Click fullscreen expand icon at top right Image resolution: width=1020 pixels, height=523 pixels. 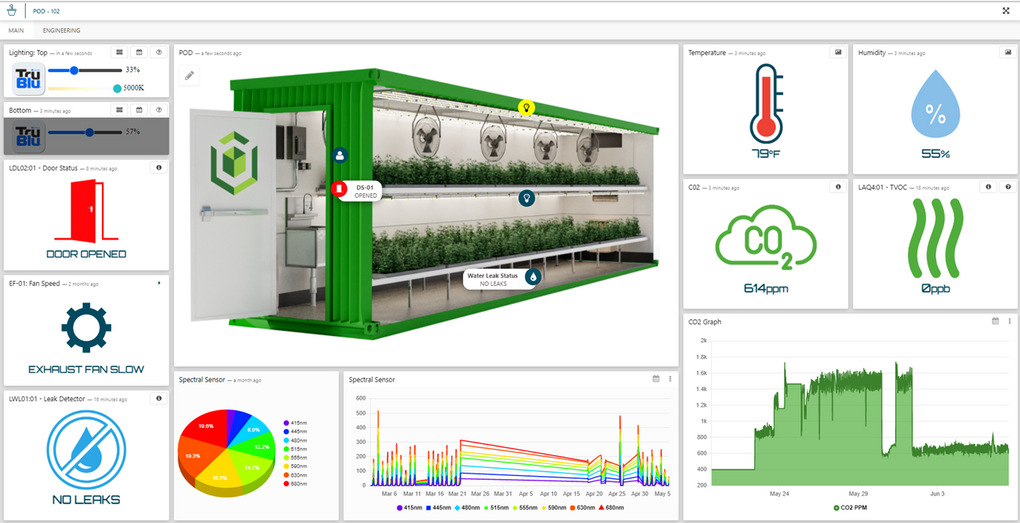(1005, 10)
